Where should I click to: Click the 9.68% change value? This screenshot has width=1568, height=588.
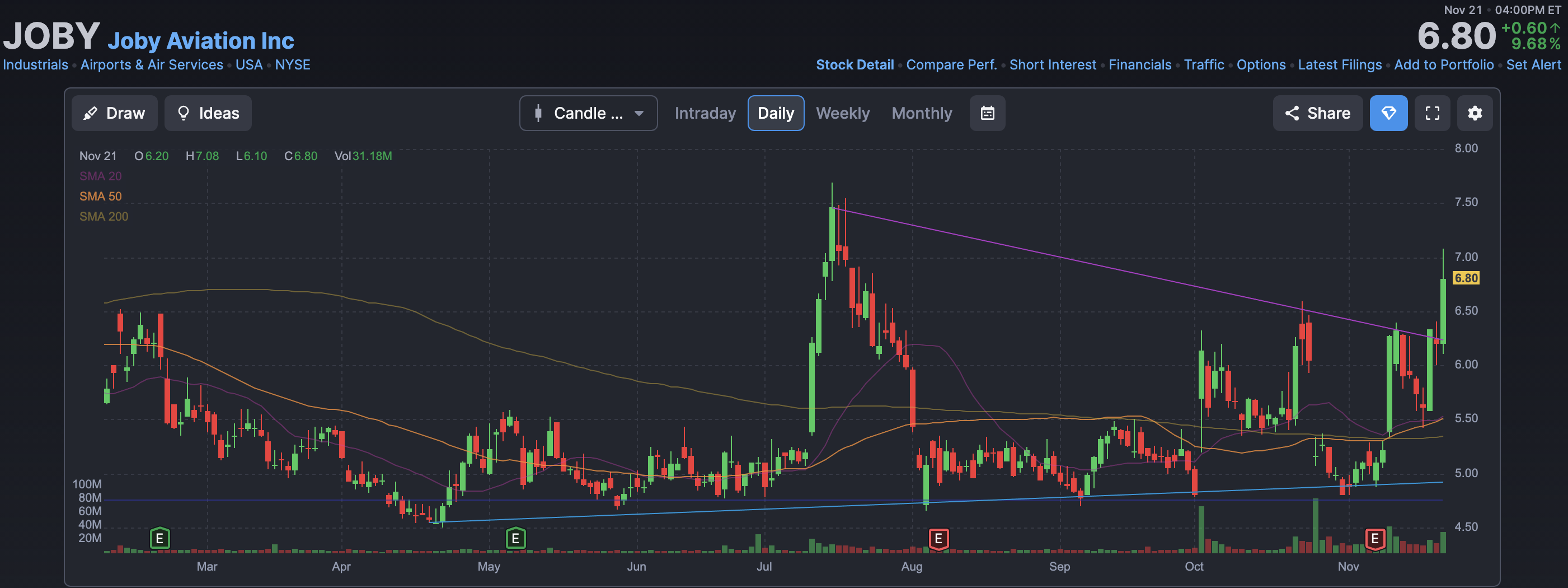(1535, 44)
